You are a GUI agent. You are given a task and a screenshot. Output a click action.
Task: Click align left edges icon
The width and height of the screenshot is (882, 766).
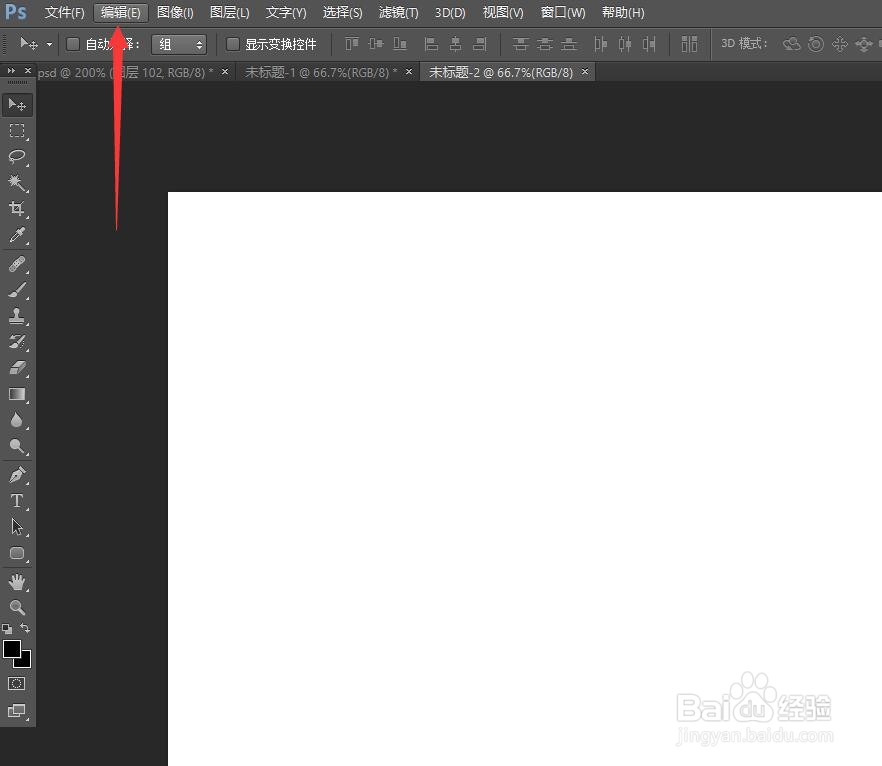[431, 44]
